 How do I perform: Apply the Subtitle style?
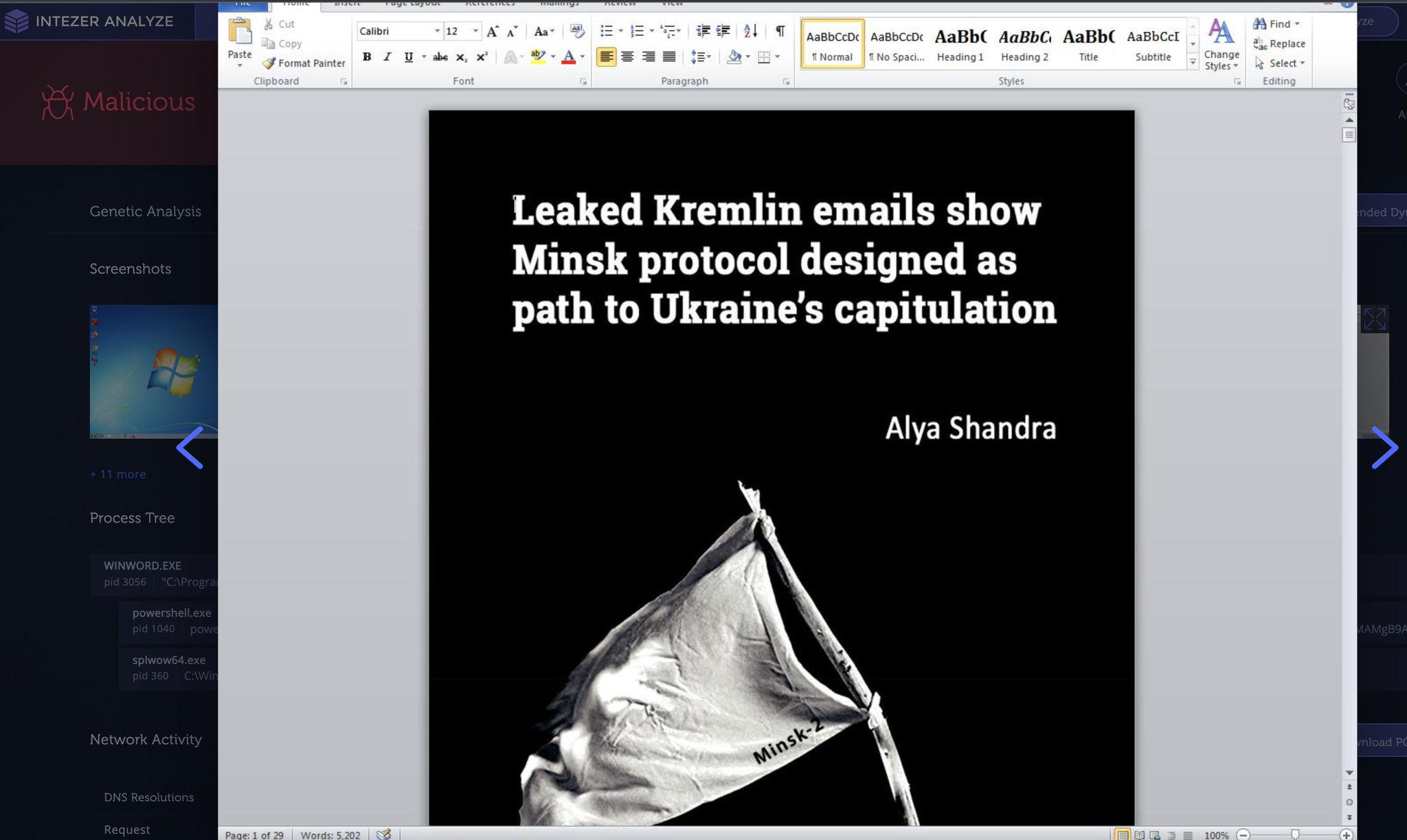(x=1153, y=45)
